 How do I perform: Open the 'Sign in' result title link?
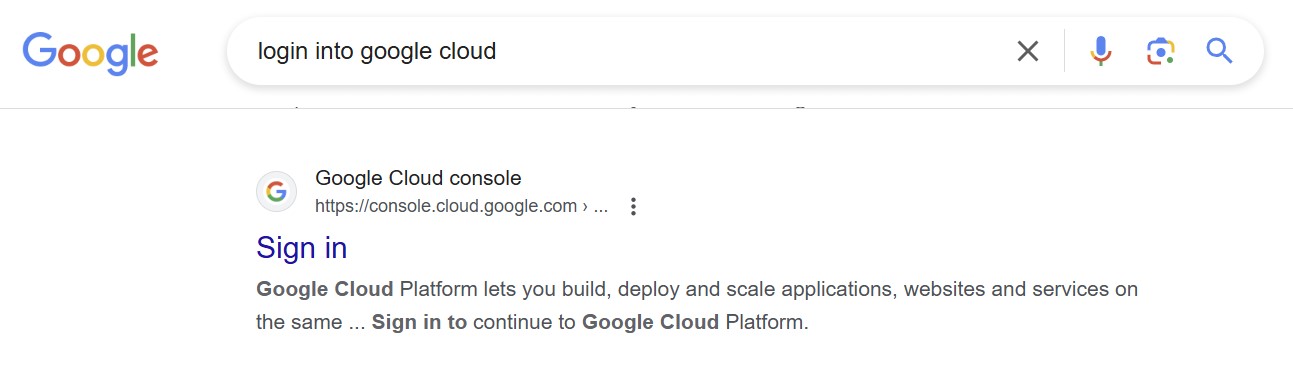(302, 248)
